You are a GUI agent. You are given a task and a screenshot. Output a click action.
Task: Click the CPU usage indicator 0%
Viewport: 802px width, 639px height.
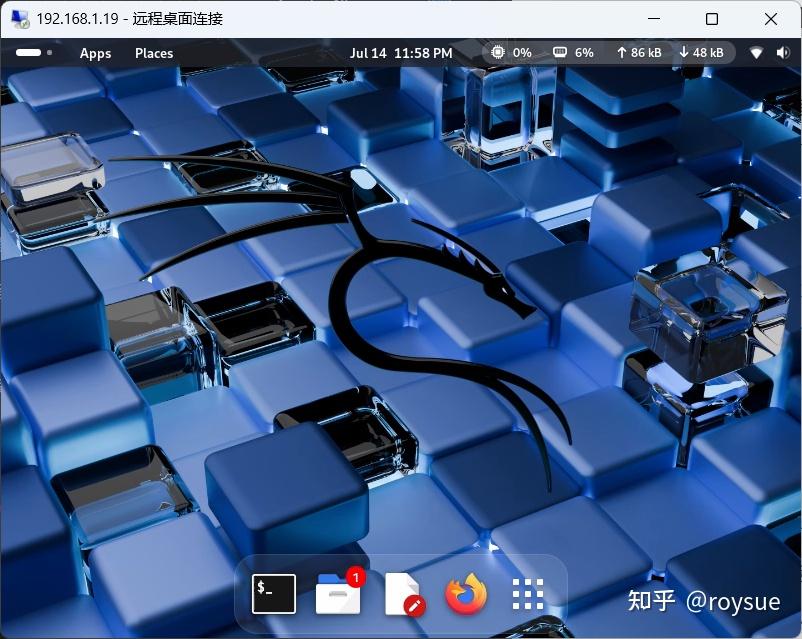(x=511, y=53)
